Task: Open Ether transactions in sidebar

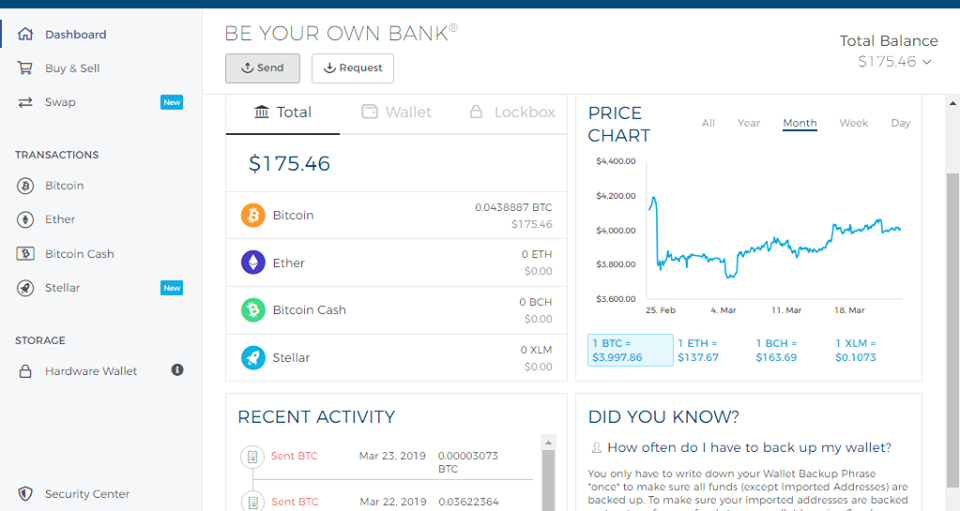Action: tap(60, 219)
